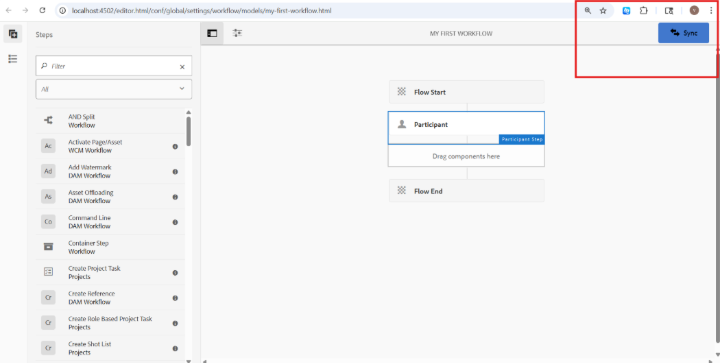Click the Cr icon for Create Shot List

pos(48,348)
